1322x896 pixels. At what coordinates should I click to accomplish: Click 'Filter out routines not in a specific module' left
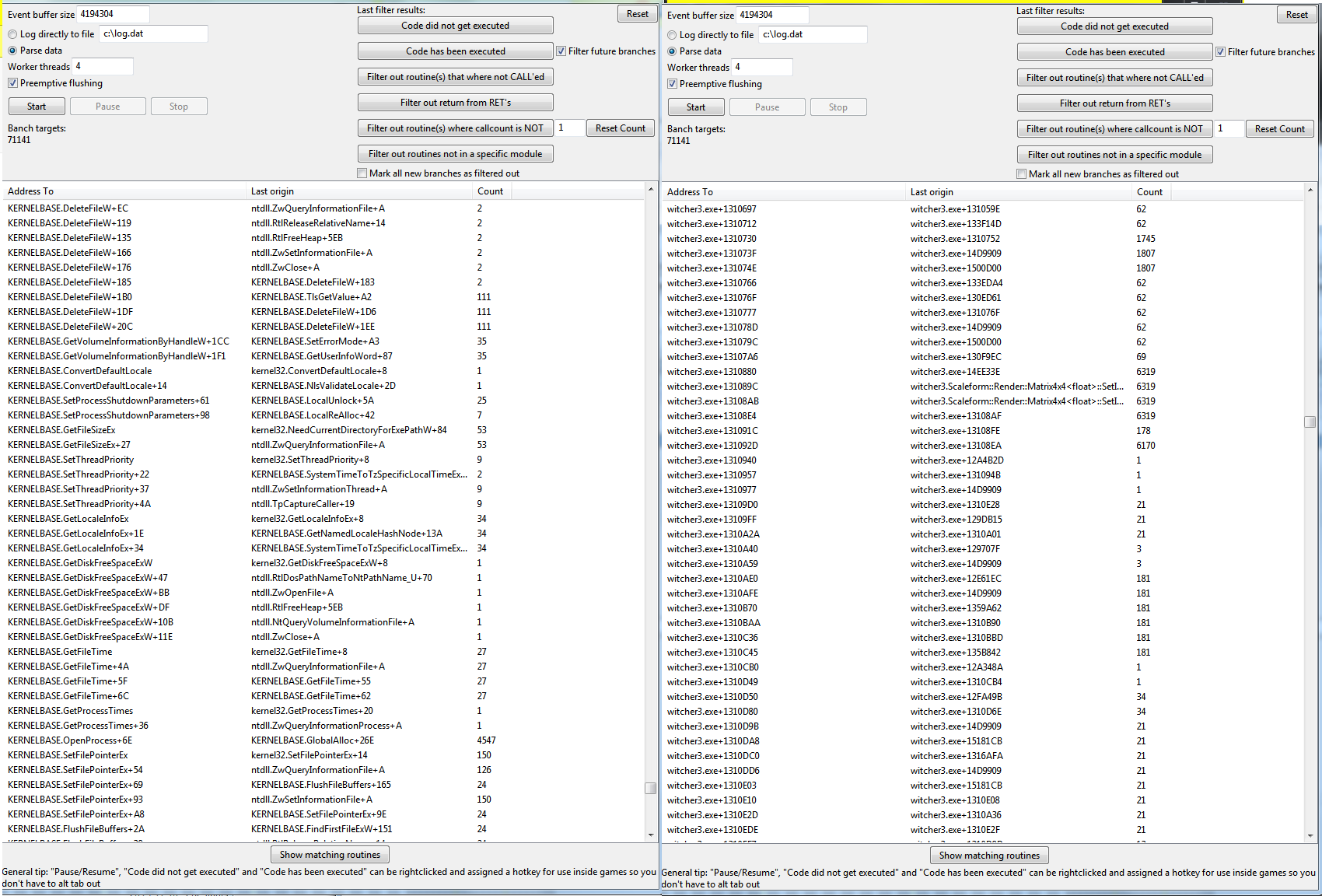[x=455, y=154]
